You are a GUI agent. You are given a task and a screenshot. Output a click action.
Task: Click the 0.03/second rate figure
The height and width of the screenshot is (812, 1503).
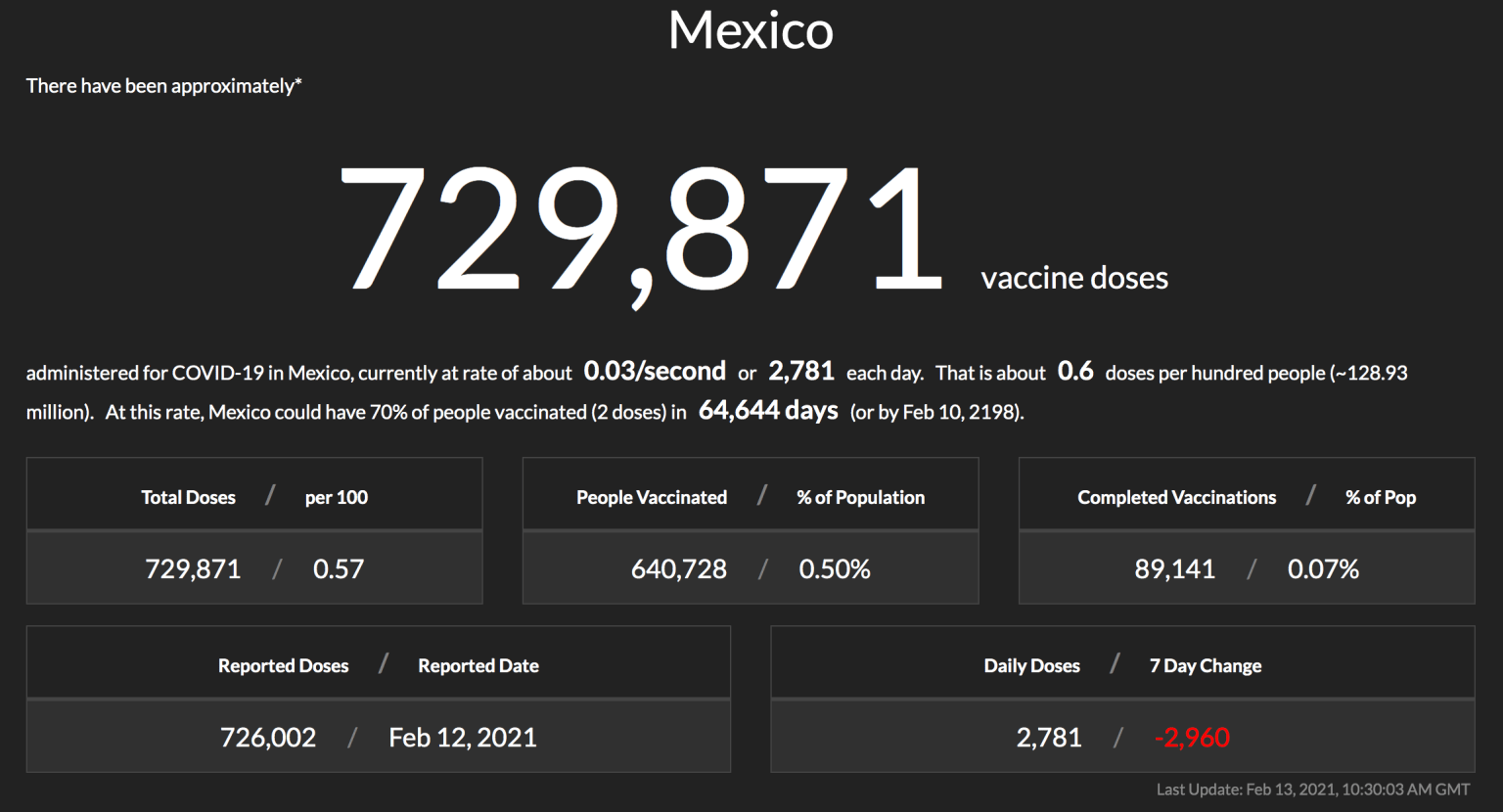(655, 372)
